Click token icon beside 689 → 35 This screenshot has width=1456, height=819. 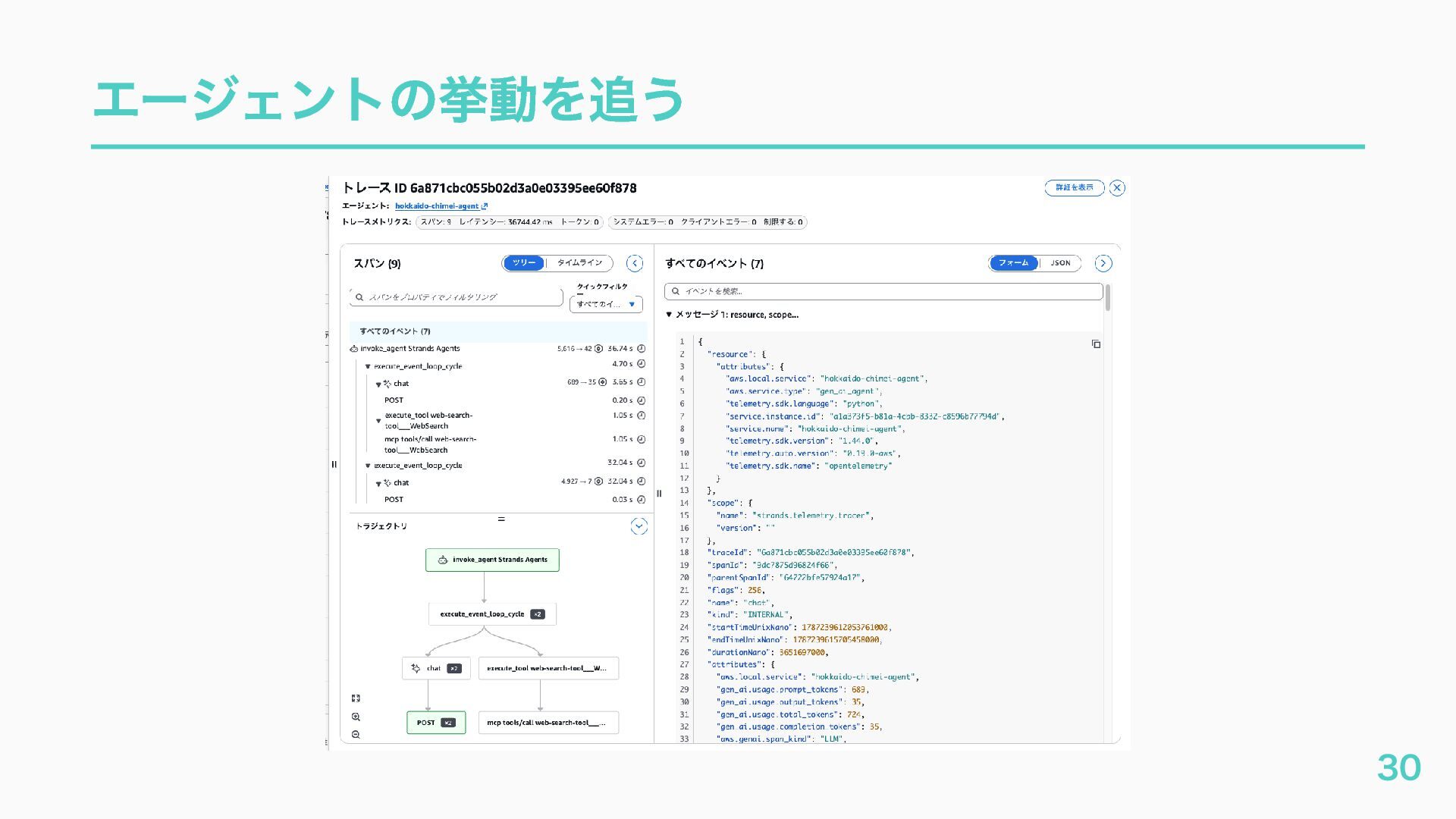pos(603,382)
